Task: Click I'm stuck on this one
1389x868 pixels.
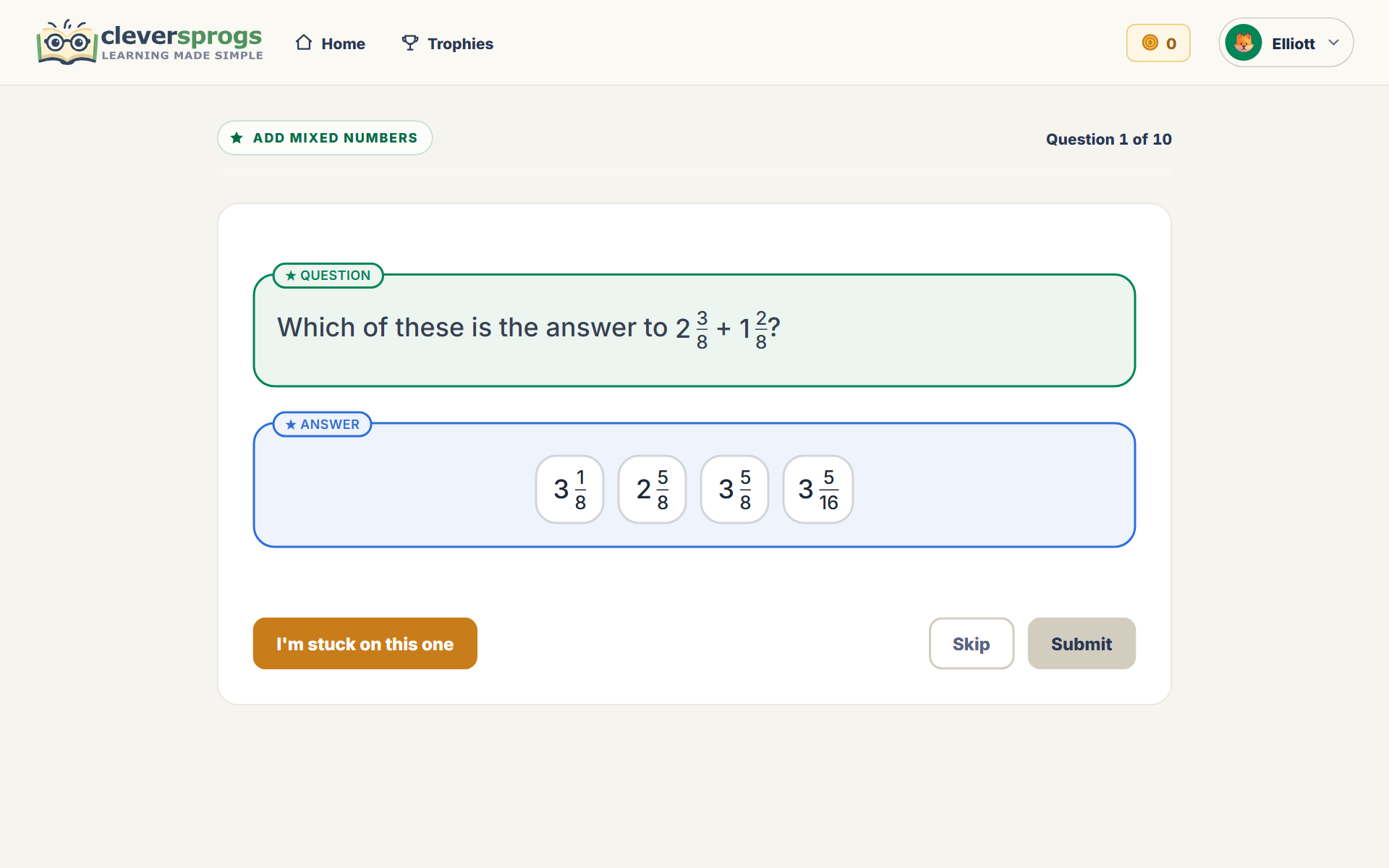Action: 365,643
